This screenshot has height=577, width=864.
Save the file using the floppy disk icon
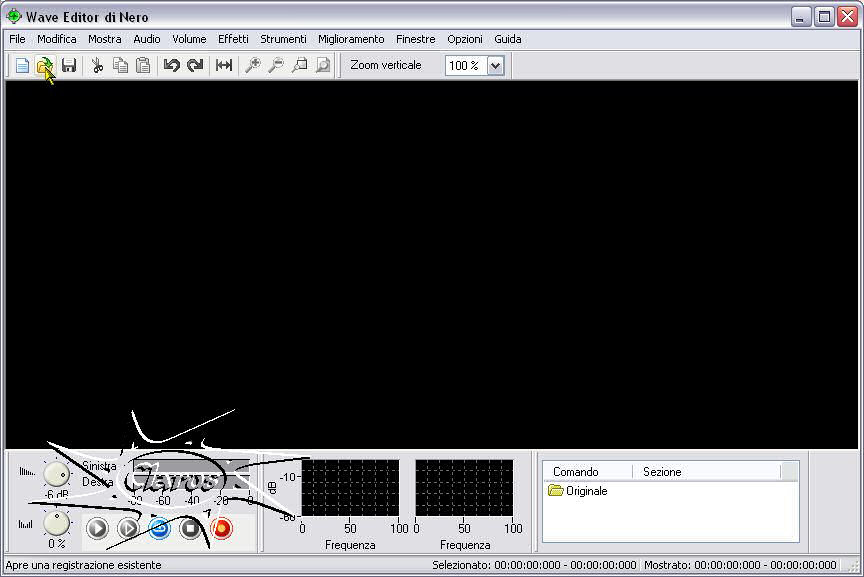tap(68, 66)
